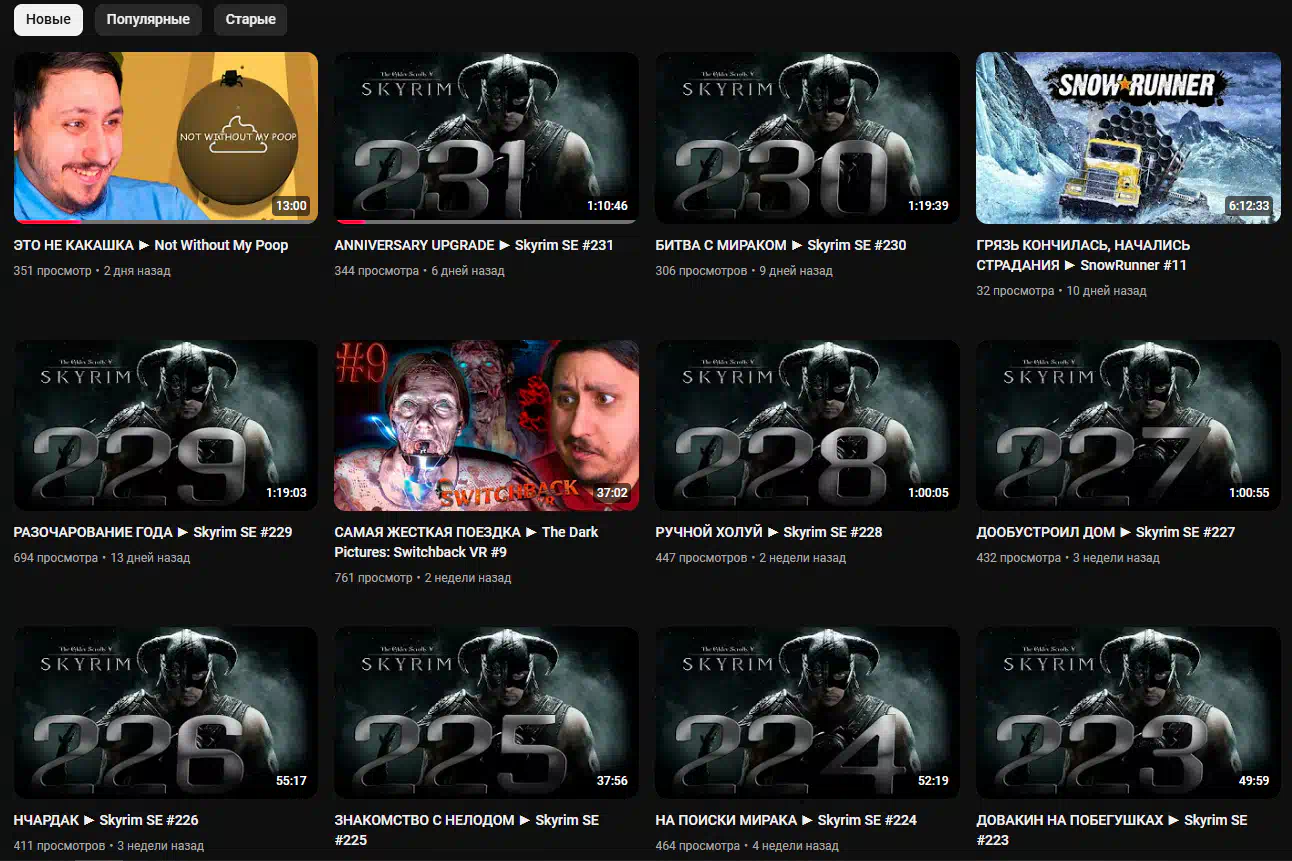
Task: Open the Not Without My Poop video thumbnail
Action: [x=166, y=138]
